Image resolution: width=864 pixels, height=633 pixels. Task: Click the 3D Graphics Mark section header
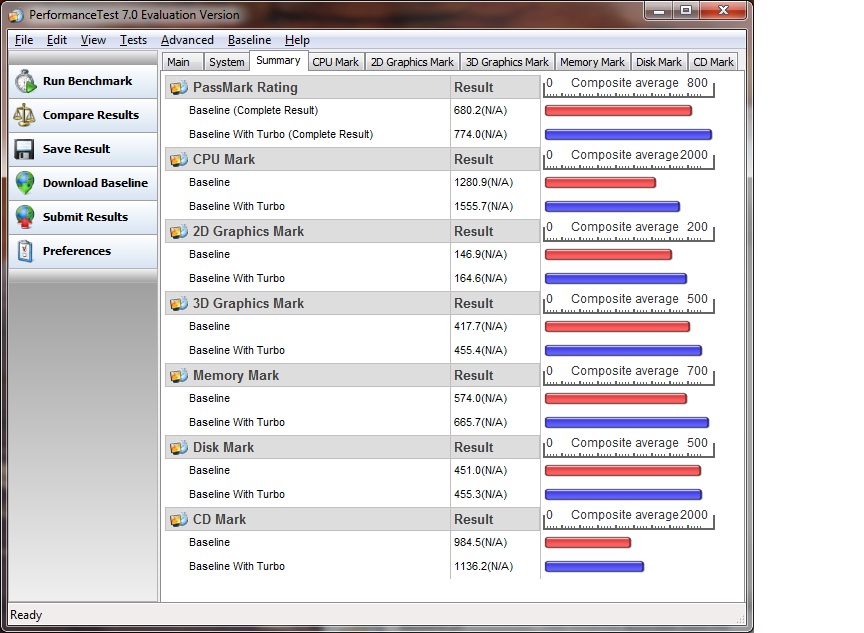pyautogui.click(x=248, y=303)
